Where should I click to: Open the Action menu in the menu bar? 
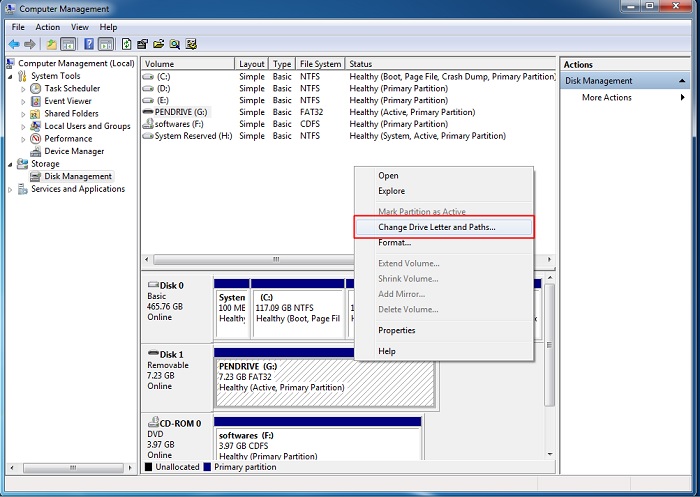48,27
